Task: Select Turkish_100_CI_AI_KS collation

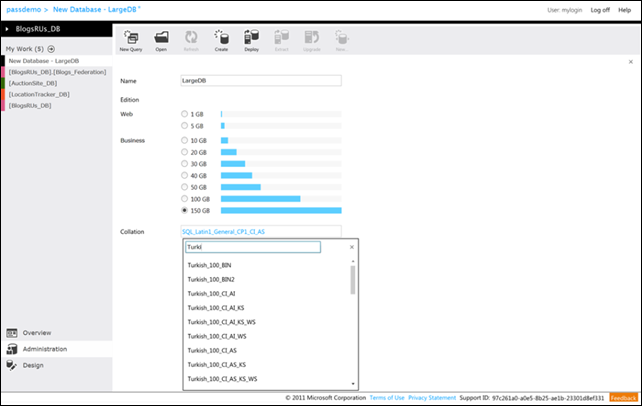Action: pos(216,308)
